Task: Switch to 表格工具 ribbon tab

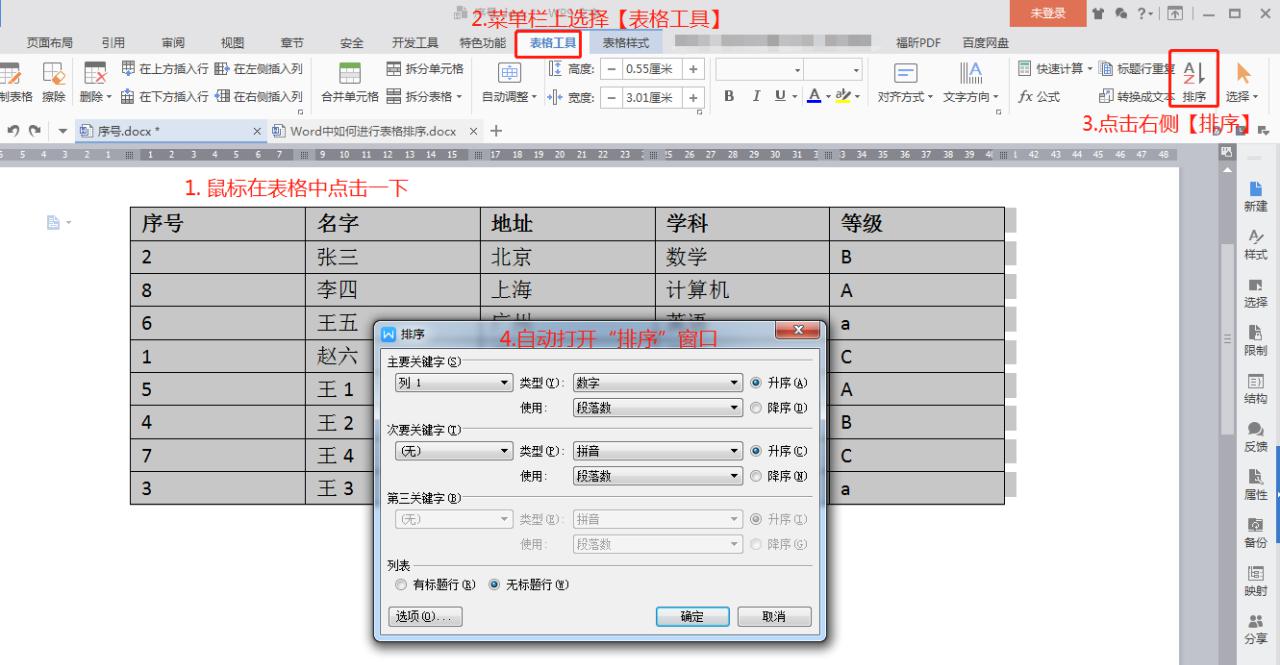Action: click(x=553, y=43)
